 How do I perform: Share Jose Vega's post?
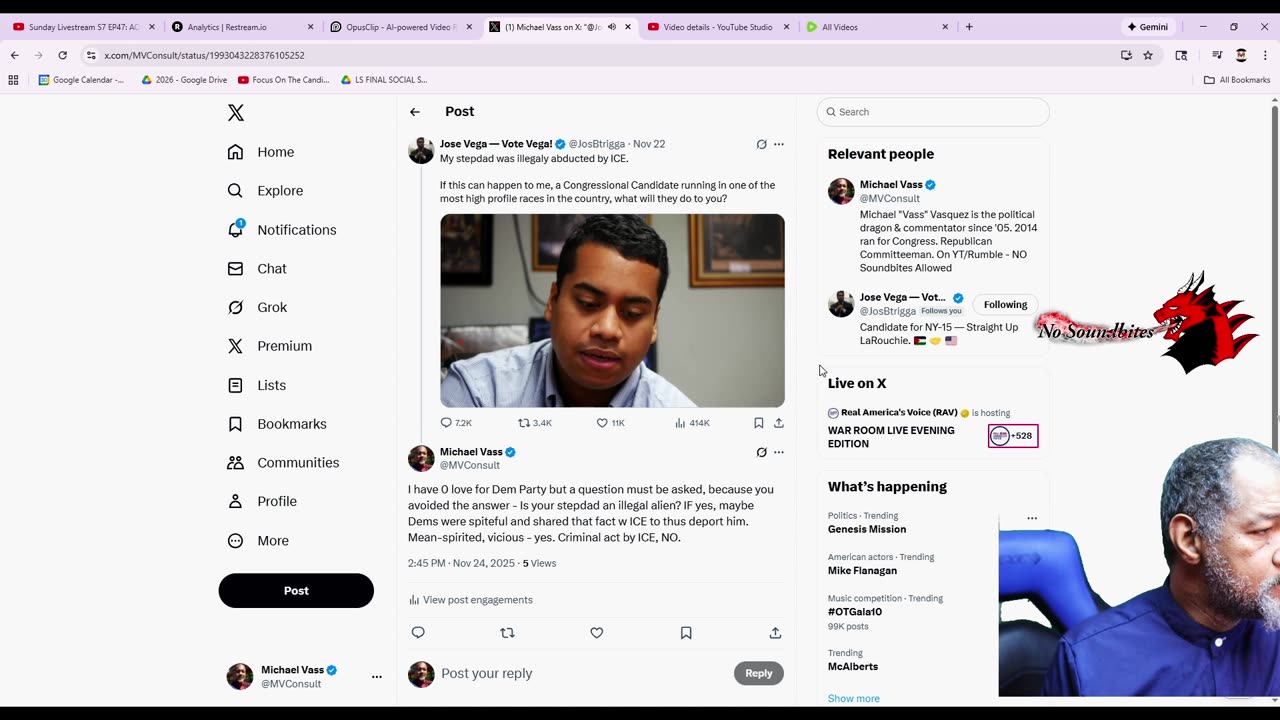pos(779,423)
